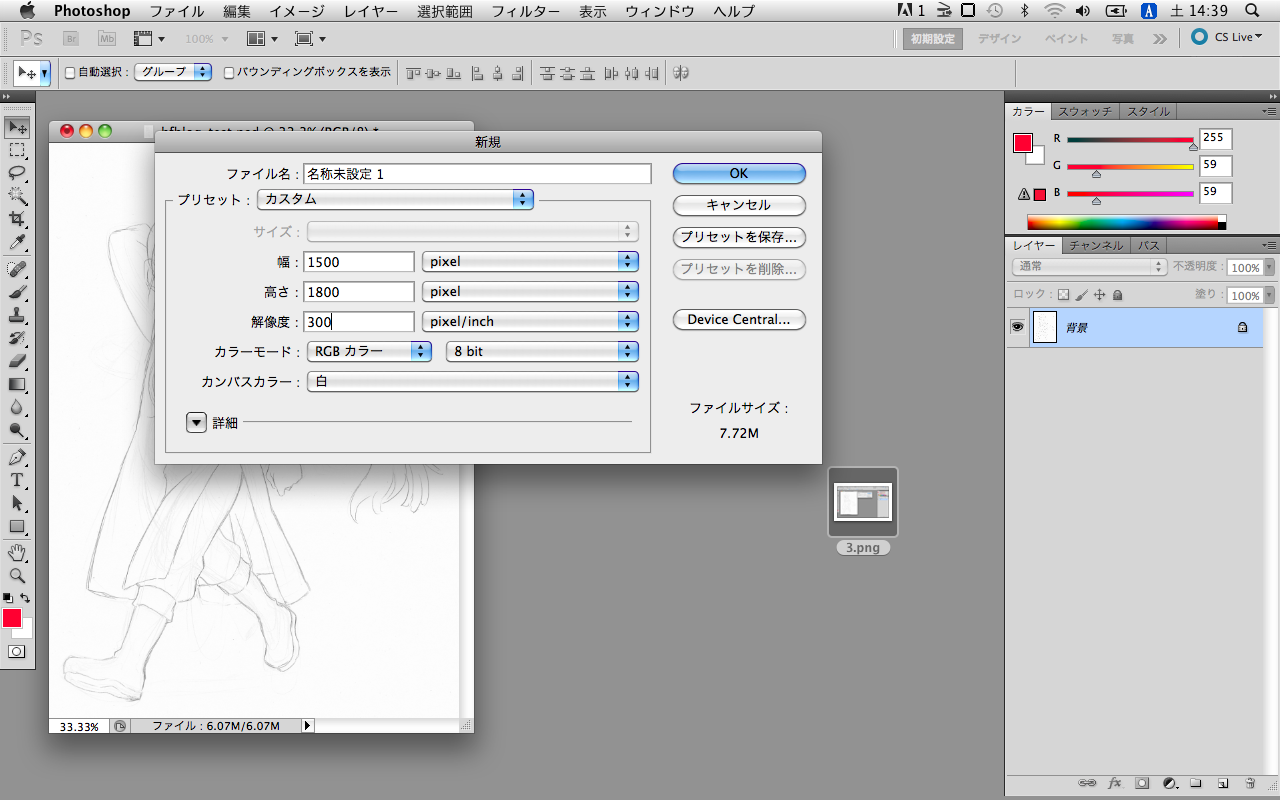This screenshot has height=800, width=1280.
Task: Expand the 詳細 disclosure triangle
Action: pos(196,422)
